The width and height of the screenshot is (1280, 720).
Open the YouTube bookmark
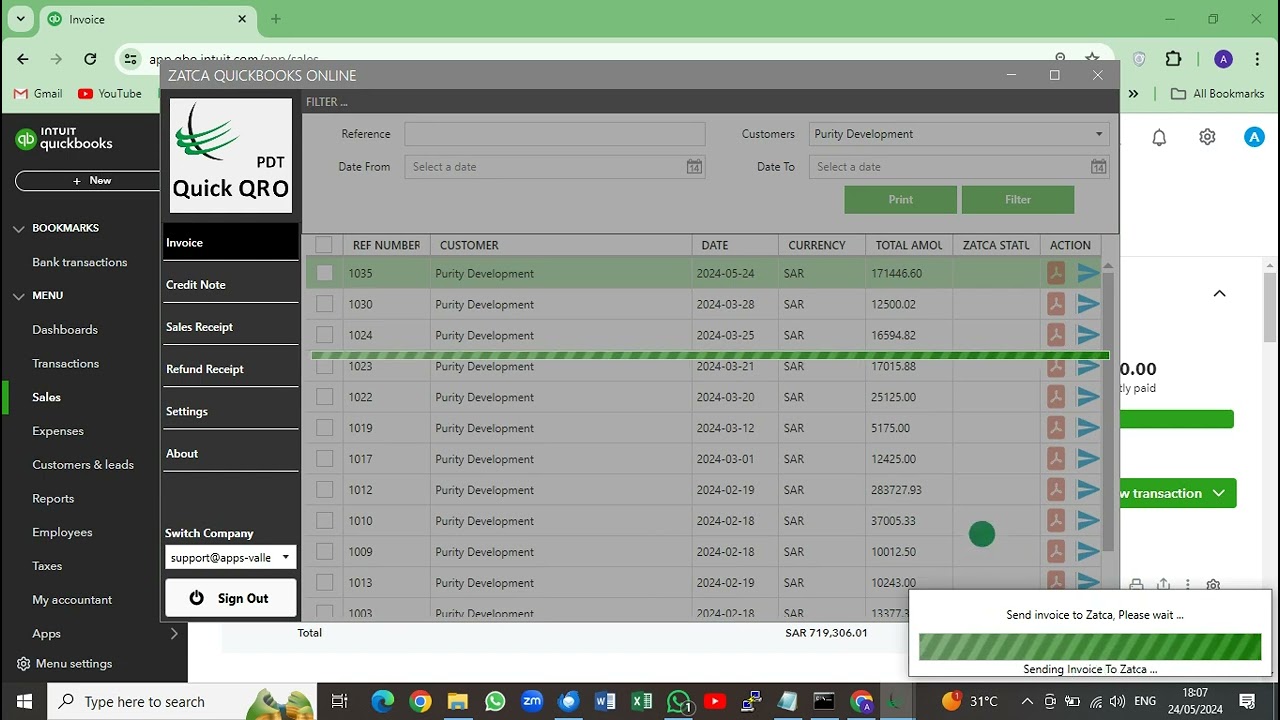point(110,93)
